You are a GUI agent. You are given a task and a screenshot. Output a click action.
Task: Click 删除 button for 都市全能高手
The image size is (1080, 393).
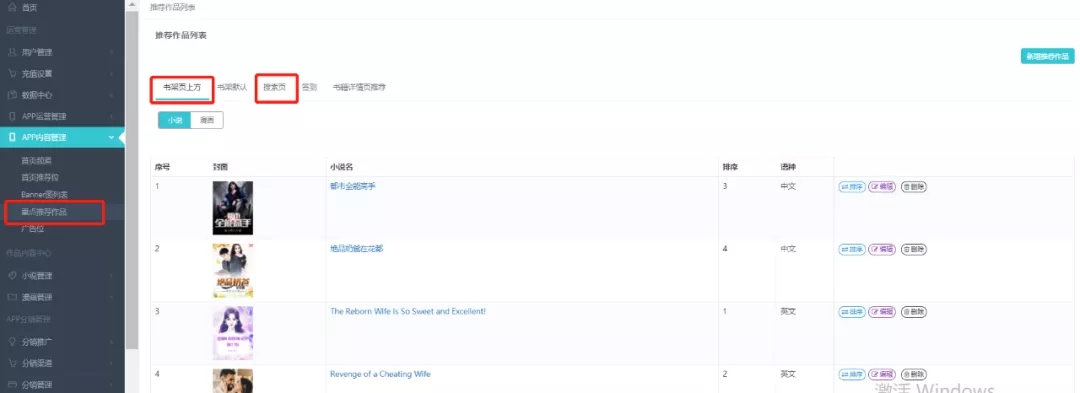click(913, 187)
